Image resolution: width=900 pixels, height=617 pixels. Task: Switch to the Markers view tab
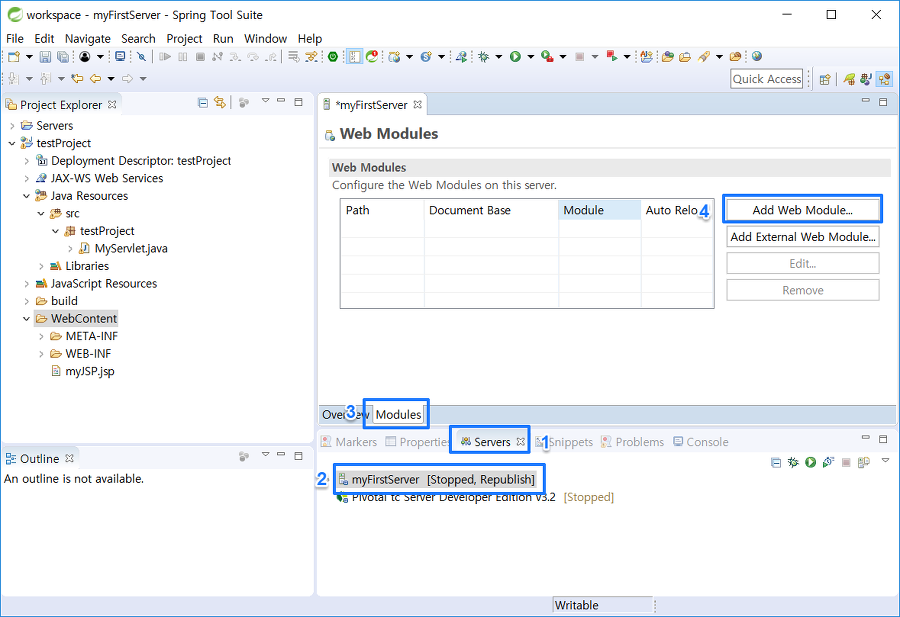click(x=349, y=442)
